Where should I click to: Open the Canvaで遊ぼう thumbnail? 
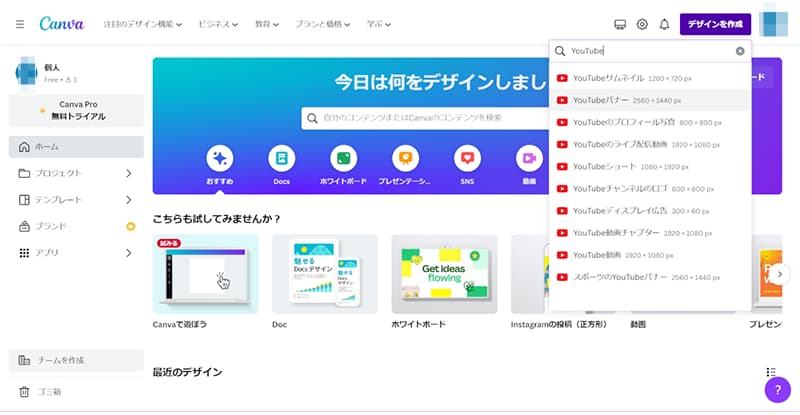206,274
